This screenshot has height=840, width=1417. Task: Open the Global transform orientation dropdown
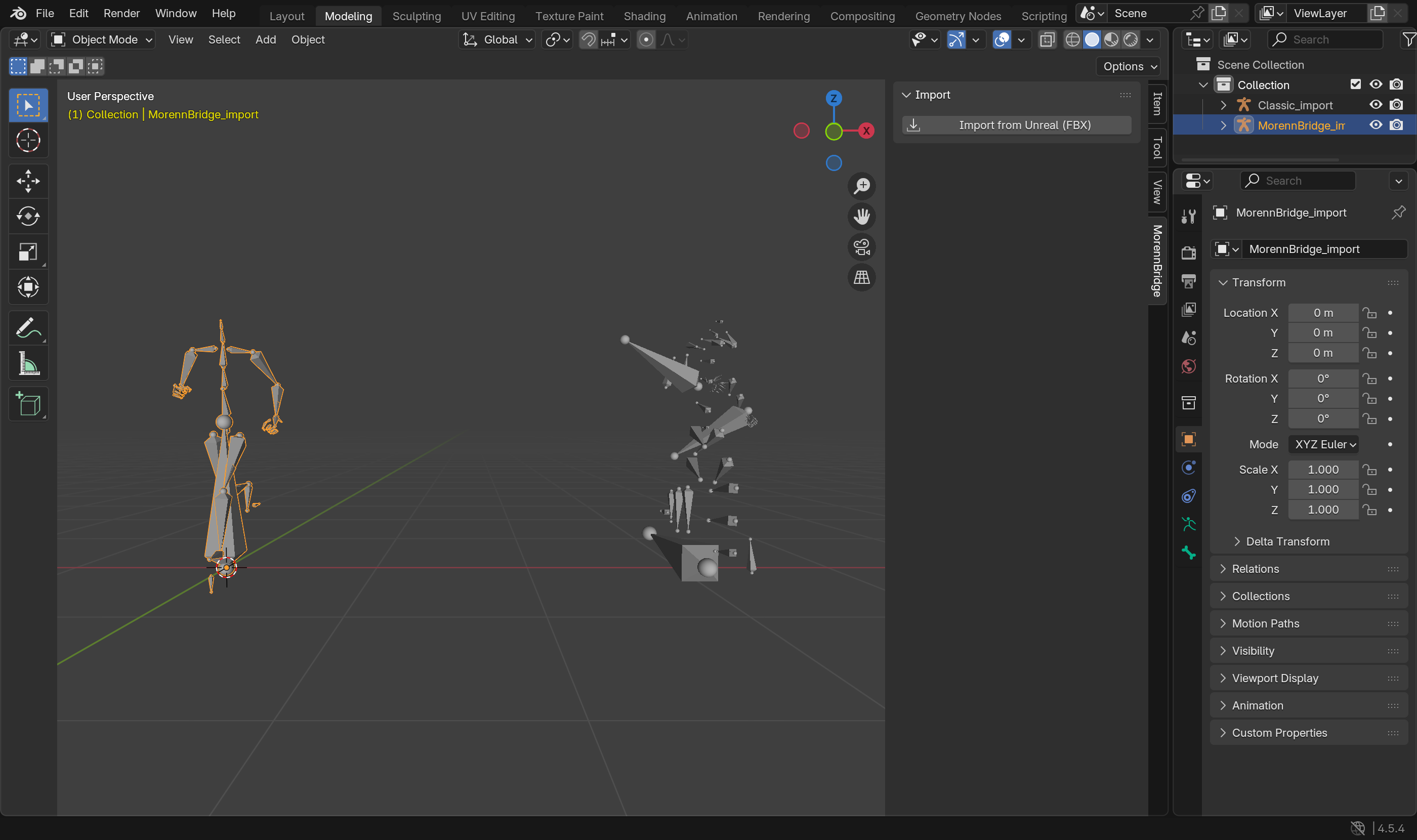click(497, 39)
